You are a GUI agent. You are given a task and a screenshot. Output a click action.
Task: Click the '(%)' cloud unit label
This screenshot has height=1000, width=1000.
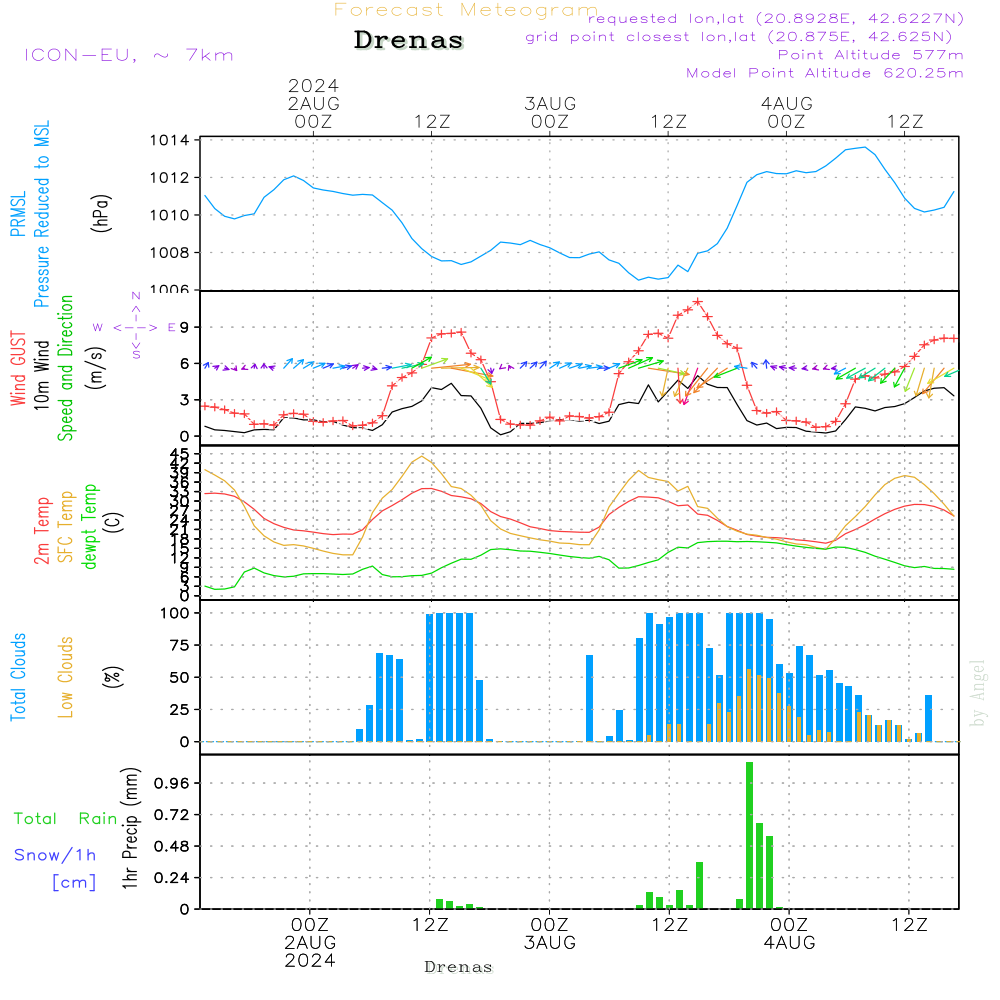tap(112, 677)
